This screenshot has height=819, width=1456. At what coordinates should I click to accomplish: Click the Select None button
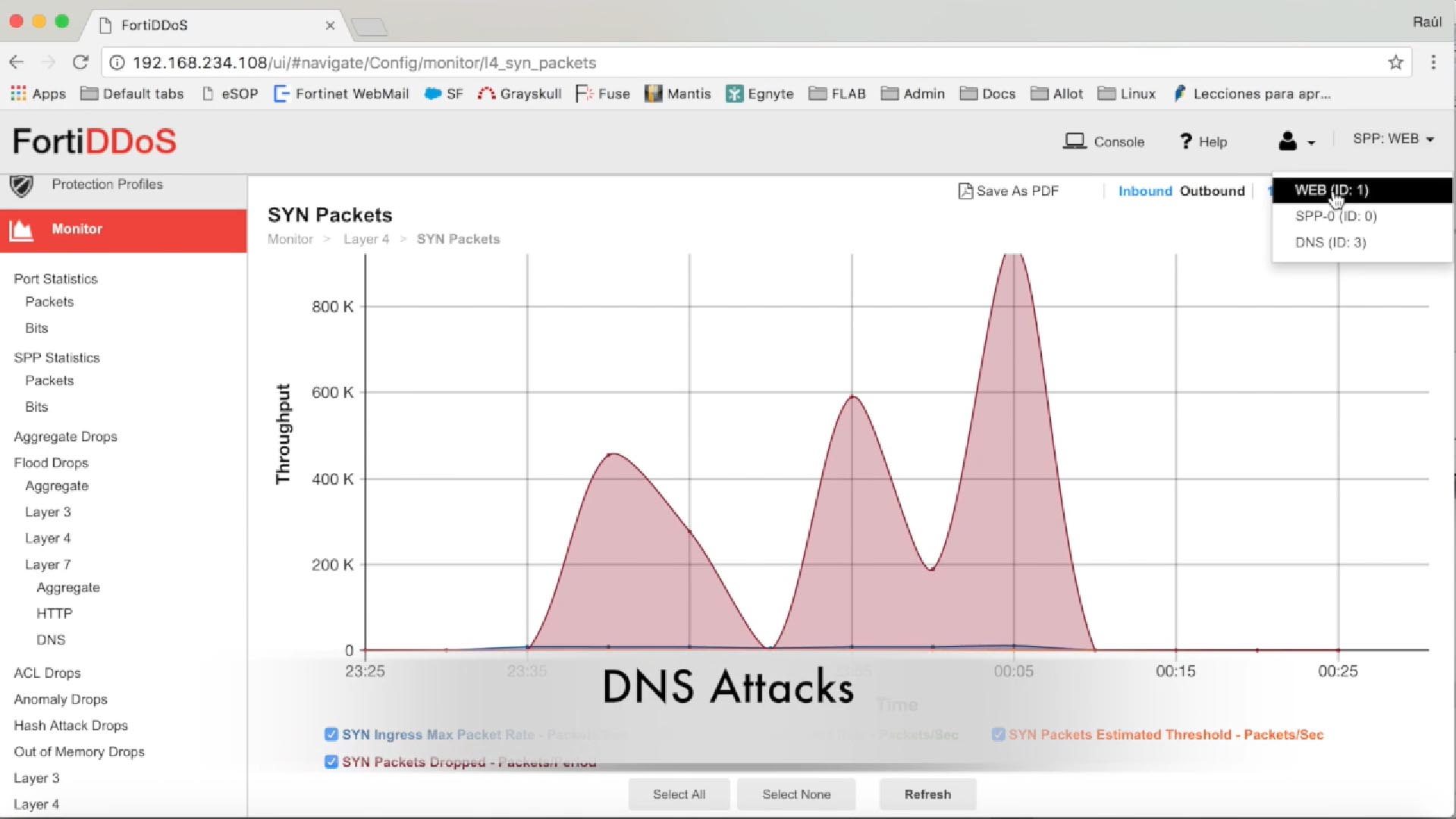796,794
